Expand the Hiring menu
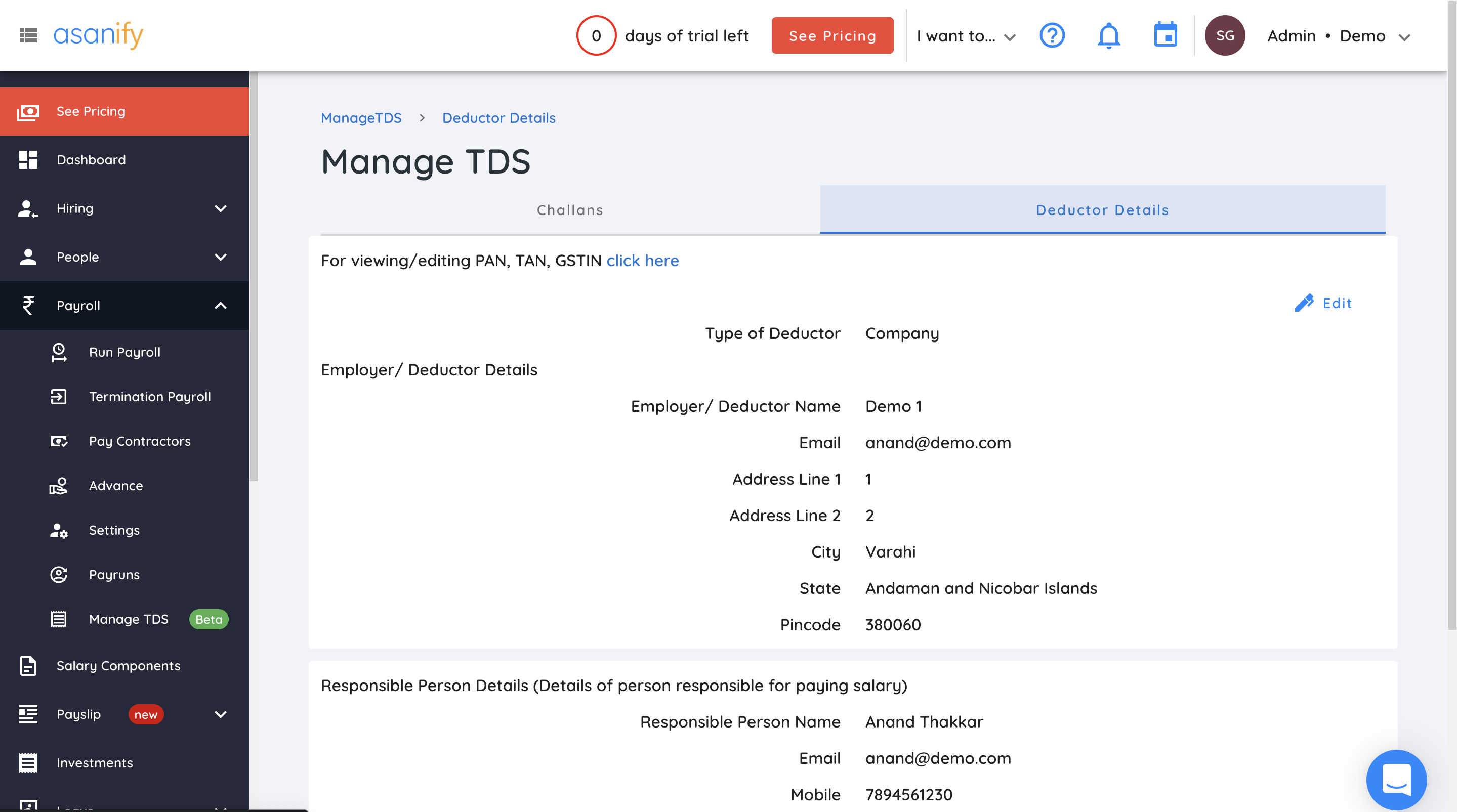1457x812 pixels. coord(221,208)
